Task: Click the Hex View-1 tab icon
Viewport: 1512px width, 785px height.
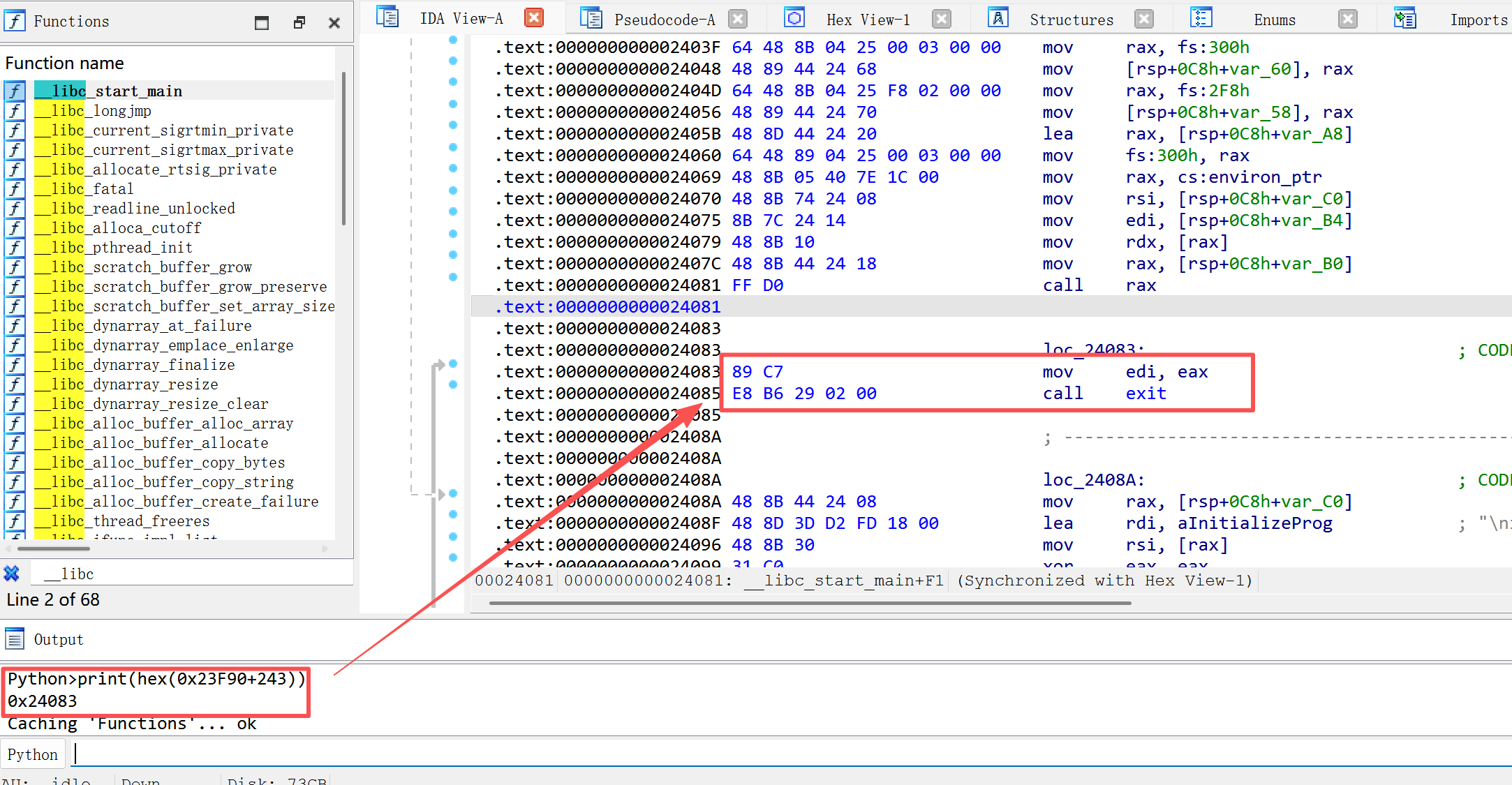Action: tap(794, 18)
